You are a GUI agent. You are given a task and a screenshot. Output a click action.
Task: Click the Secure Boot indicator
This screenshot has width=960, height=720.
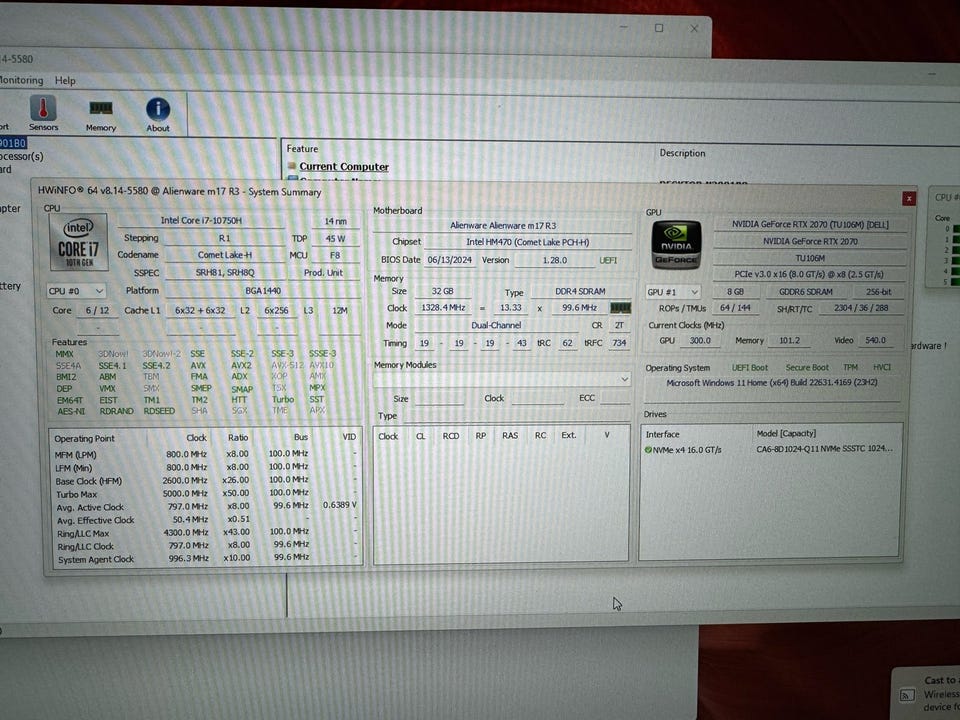point(807,367)
